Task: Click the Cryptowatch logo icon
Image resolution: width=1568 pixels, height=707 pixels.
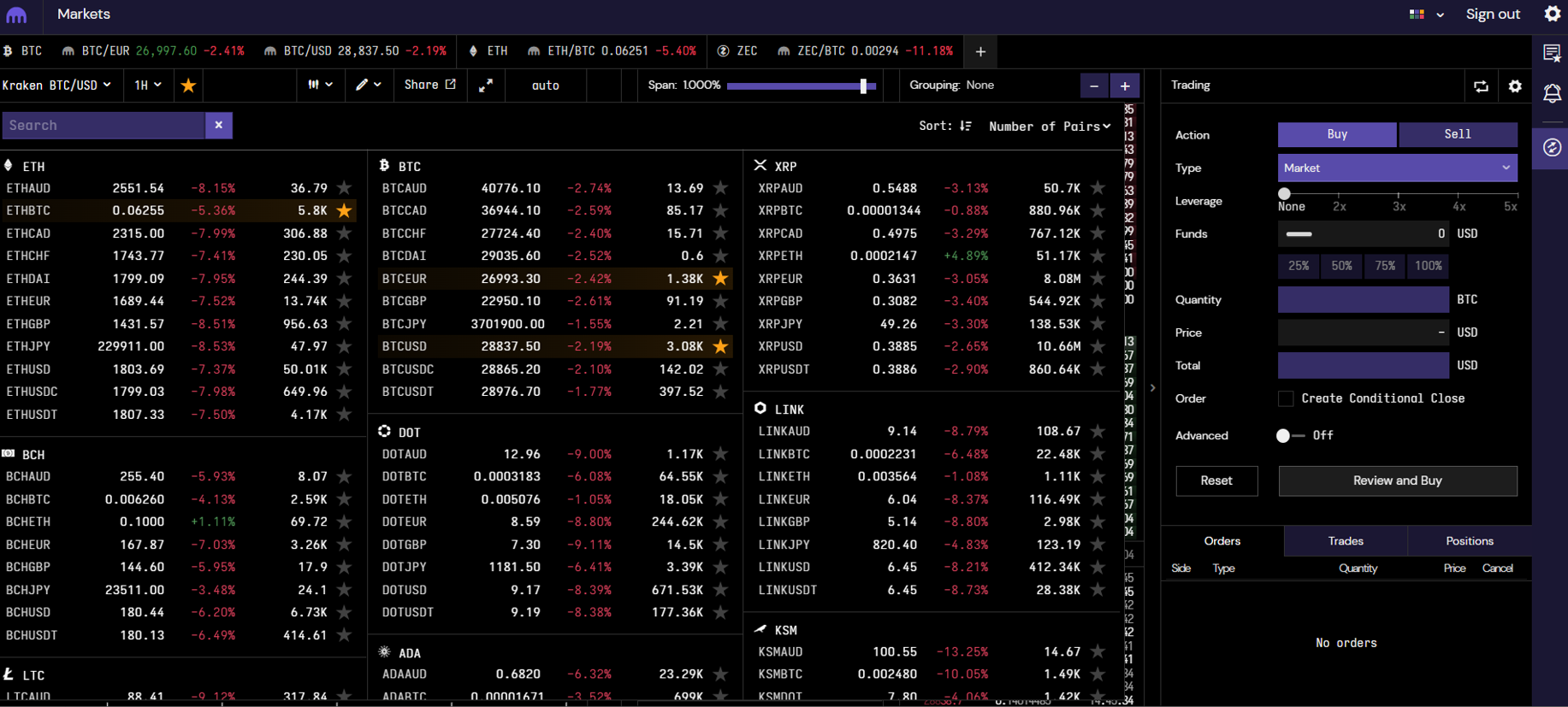Action: pyautogui.click(x=16, y=15)
